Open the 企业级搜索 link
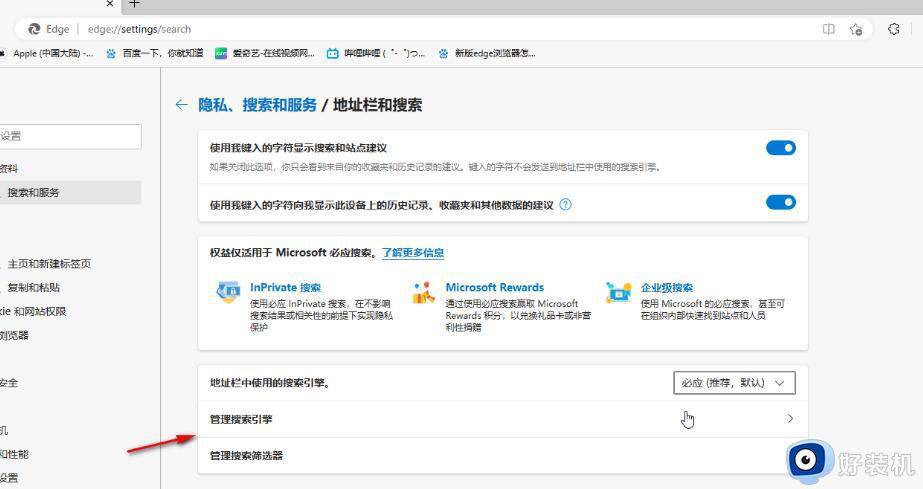This screenshot has height=489, width=923. 667,287
